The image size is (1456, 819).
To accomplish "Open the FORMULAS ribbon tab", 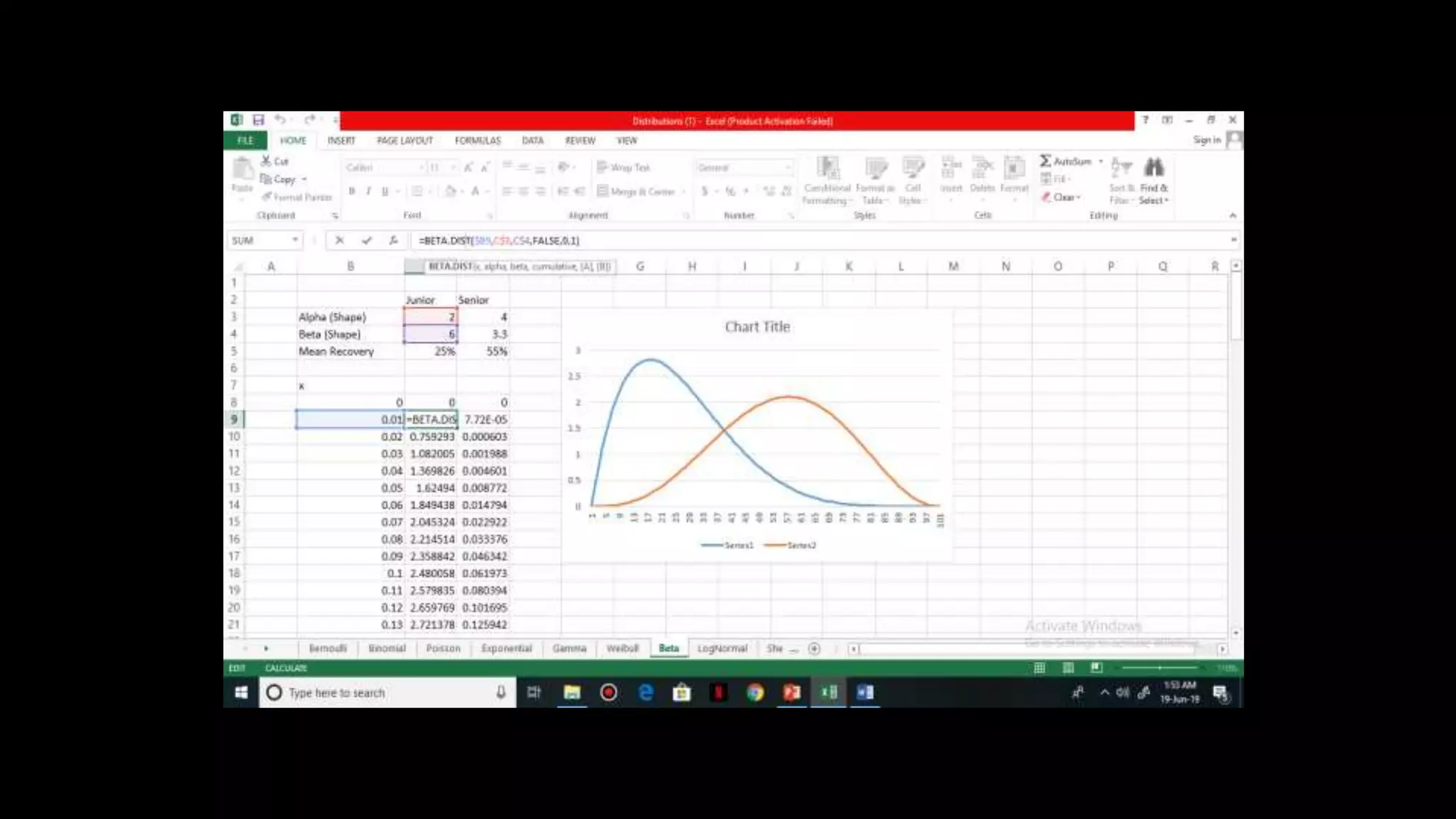I will click(478, 141).
